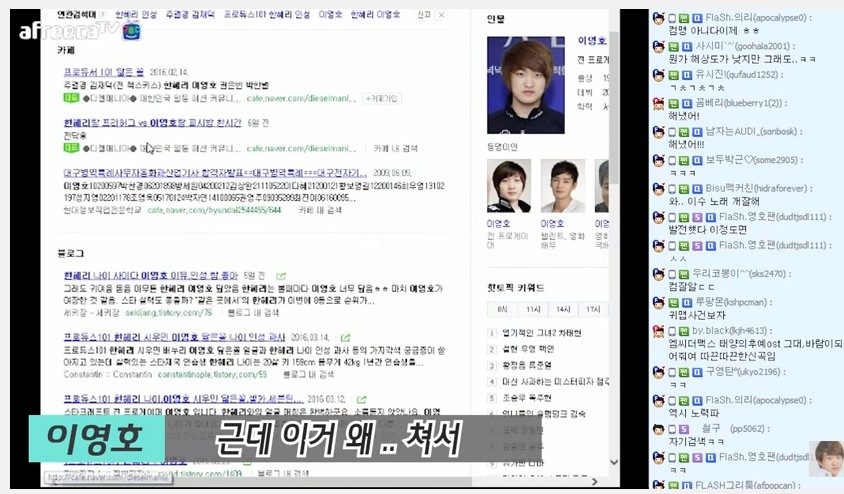Open related search term 프로듀스101 한혜리 인성
Image resolution: width=844 pixels, height=494 pixels.
click(266, 15)
